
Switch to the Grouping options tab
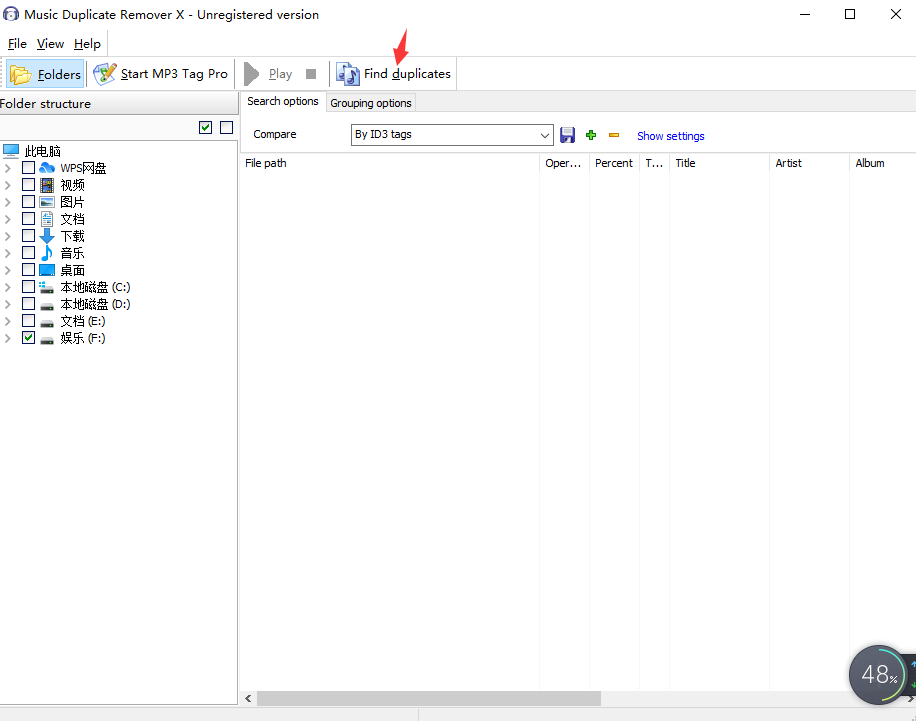tap(370, 103)
